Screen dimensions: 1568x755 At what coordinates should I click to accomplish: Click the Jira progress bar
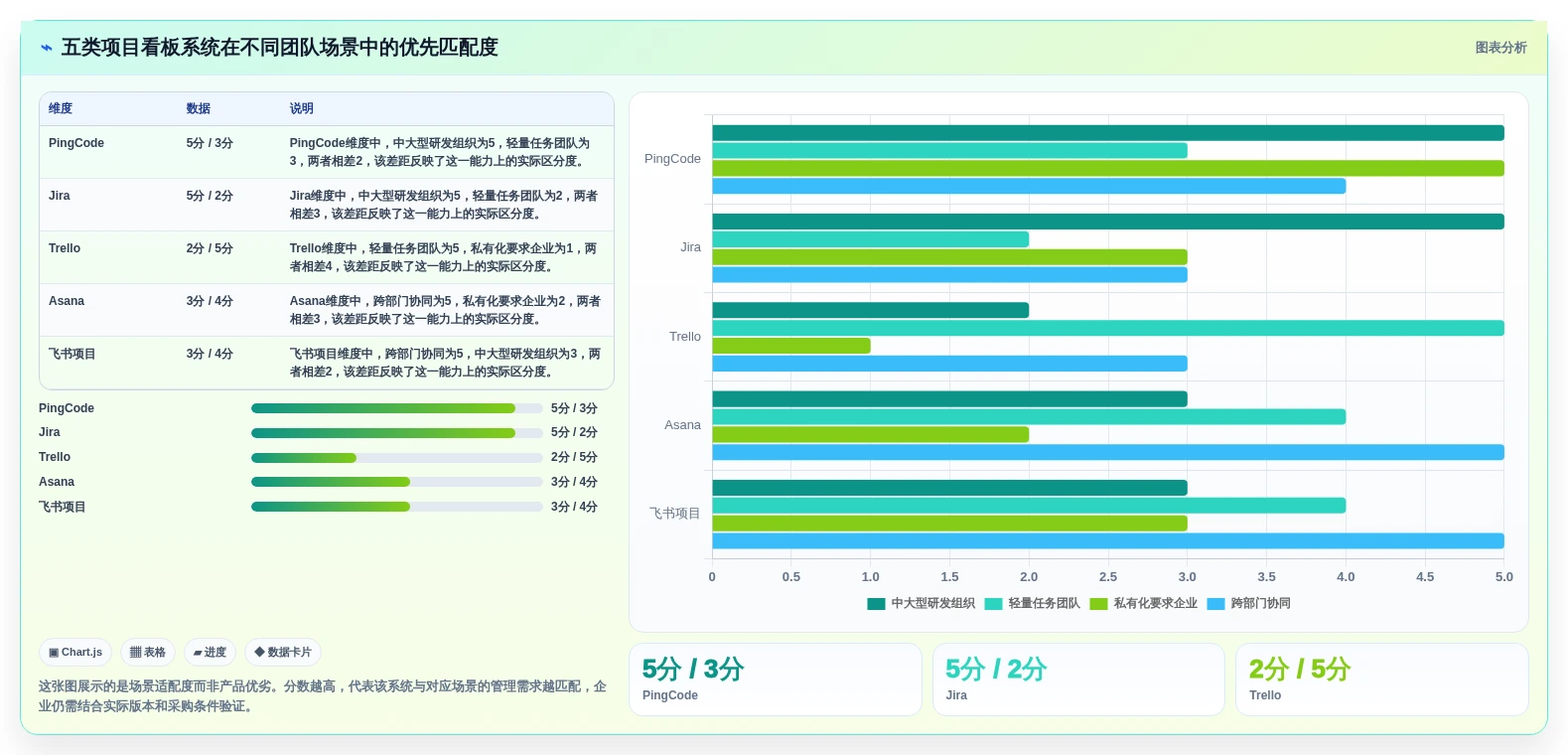[397, 433]
